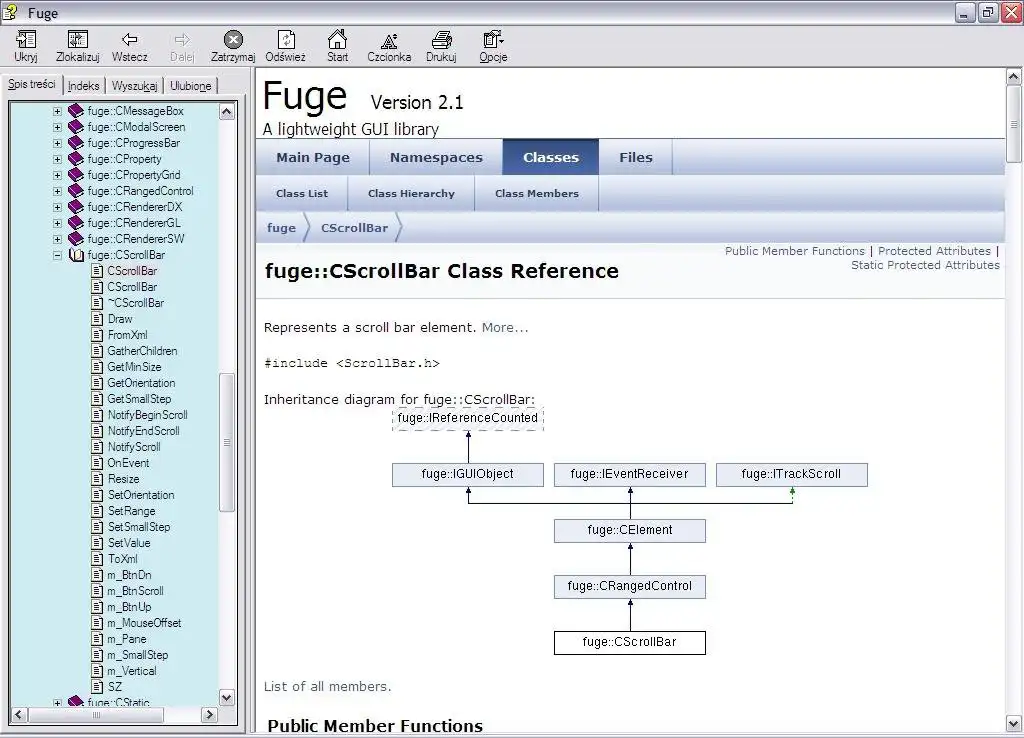Expand the fuge::CRendererGL tree node
This screenshot has width=1024, height=738.
point(57,223)
